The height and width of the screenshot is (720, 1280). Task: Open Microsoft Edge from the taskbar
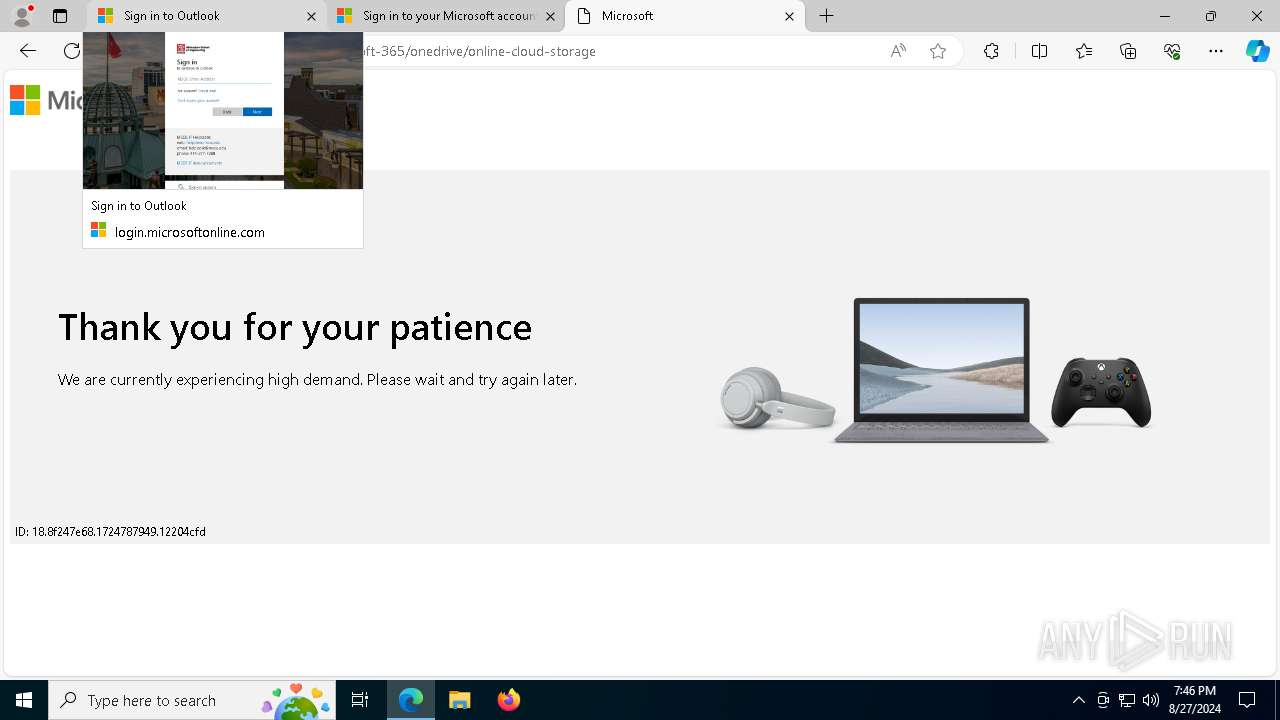pos(411,700)
